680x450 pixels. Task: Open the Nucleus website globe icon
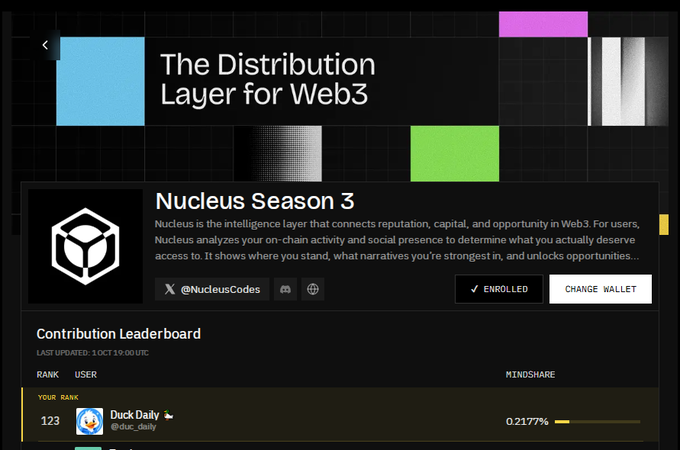pos(313,289)
